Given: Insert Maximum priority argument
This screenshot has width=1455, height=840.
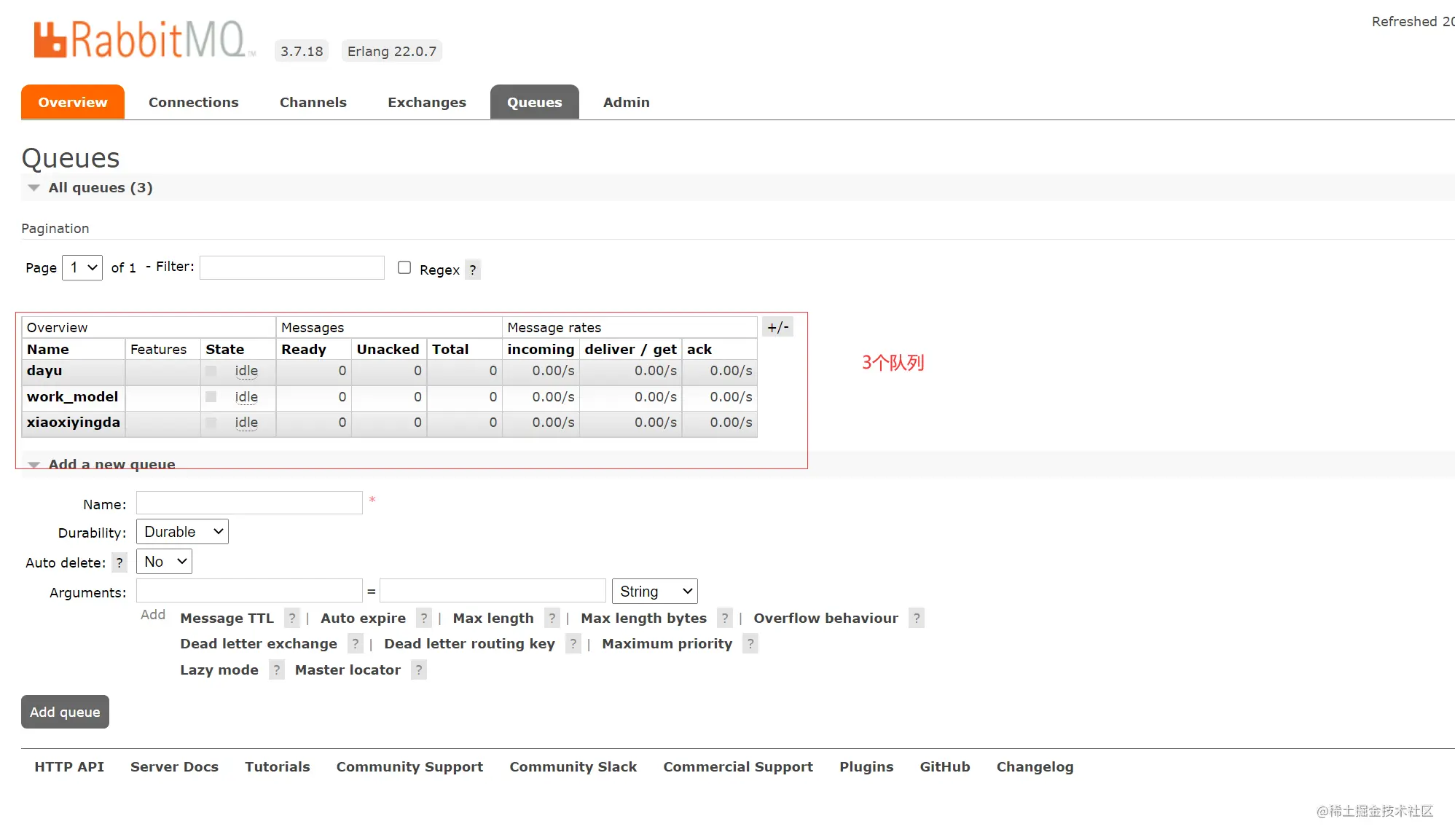Looking at the screenshot, I should click(x=667, y=644).
